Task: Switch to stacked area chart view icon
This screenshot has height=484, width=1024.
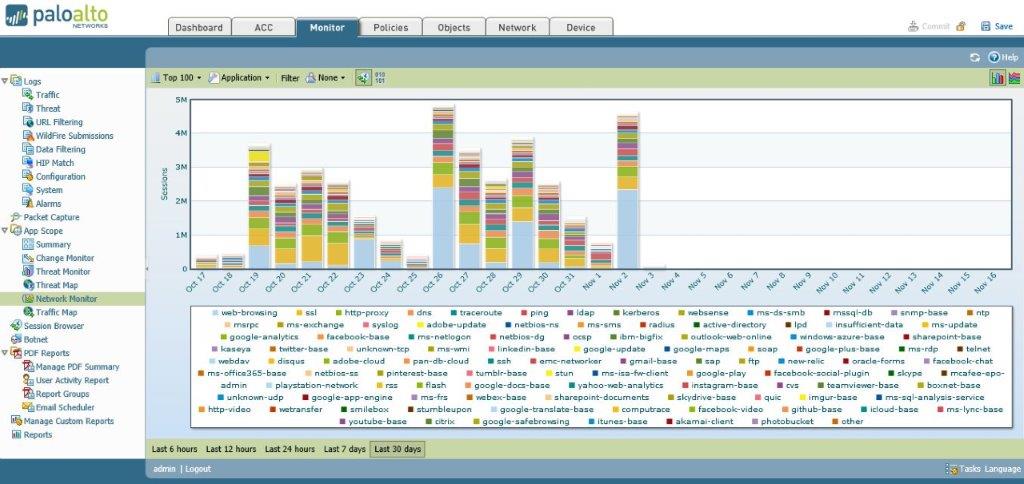Action: click(x=1014, y=78)
